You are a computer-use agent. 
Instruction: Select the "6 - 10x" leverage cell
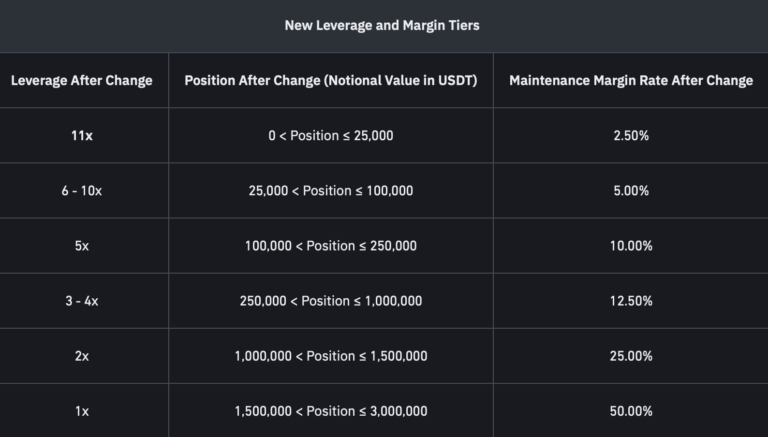point(82,190)
